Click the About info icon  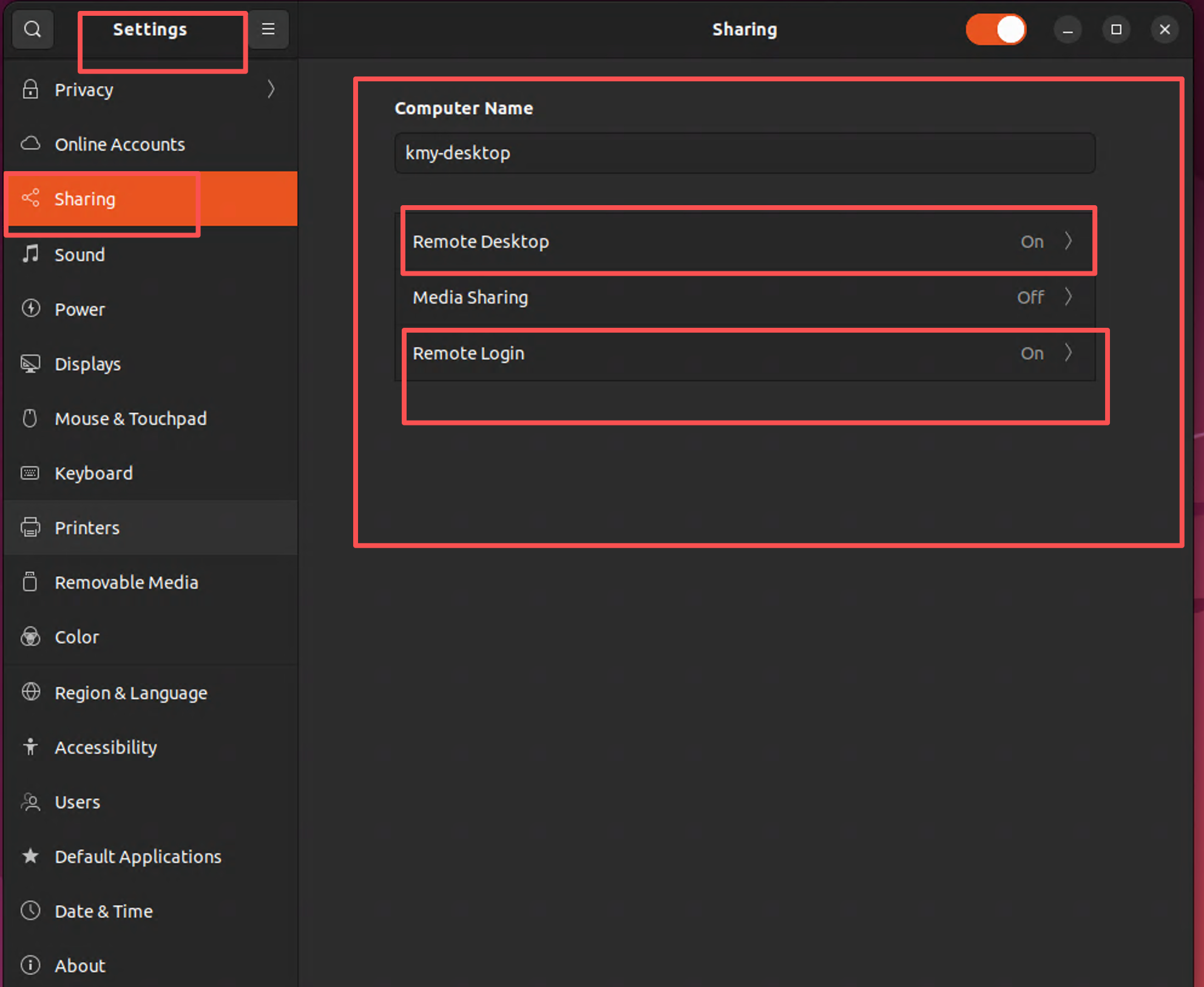point(30,965)
